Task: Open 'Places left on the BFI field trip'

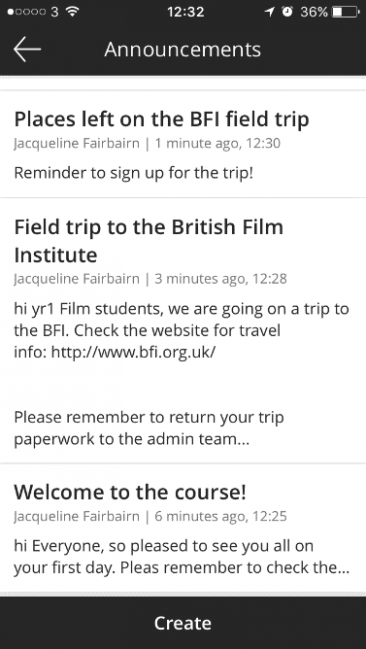Action: click(x=162, y=119)
